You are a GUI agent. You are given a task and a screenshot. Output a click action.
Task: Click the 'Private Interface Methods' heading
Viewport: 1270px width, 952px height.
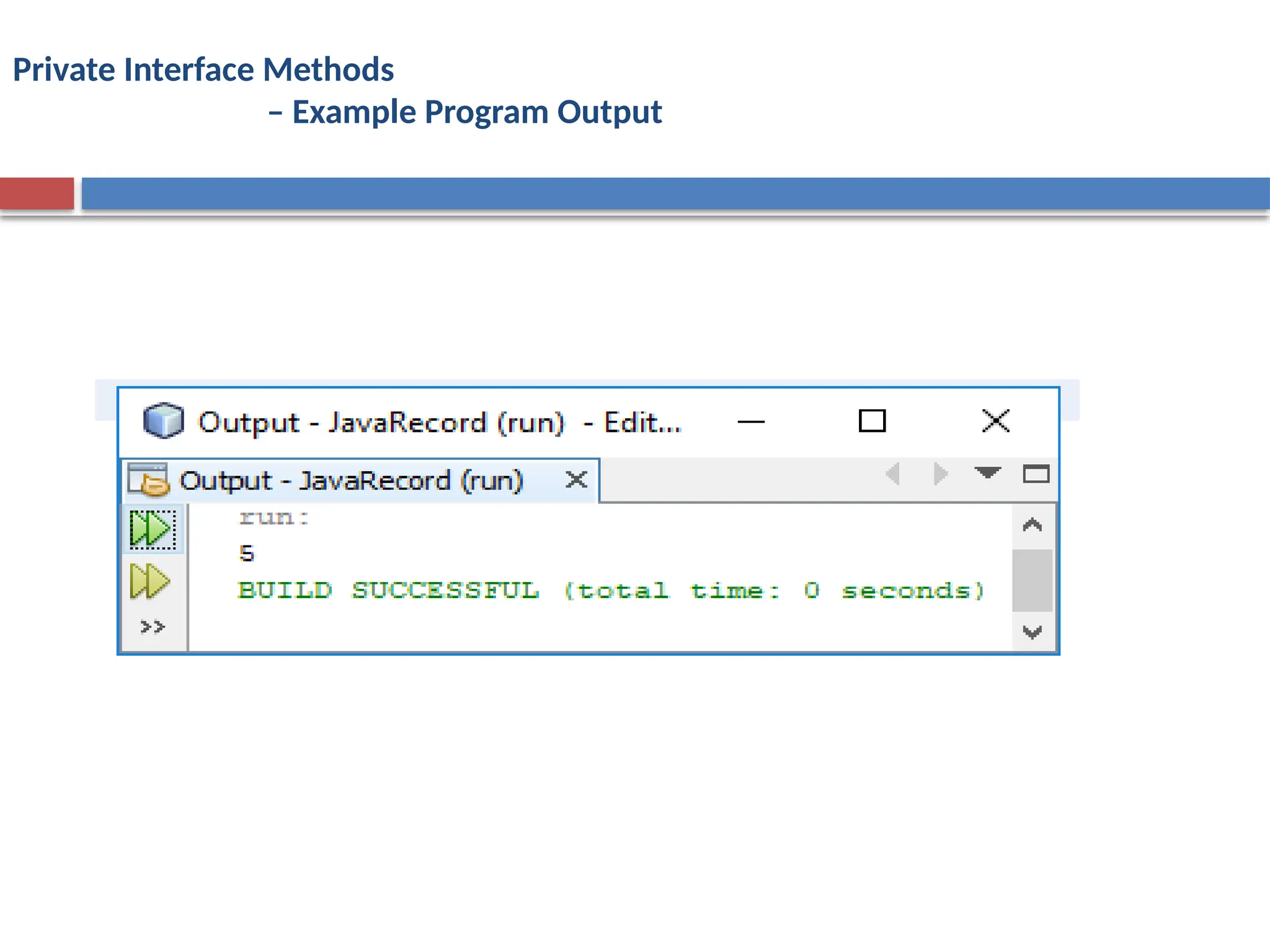203,69
